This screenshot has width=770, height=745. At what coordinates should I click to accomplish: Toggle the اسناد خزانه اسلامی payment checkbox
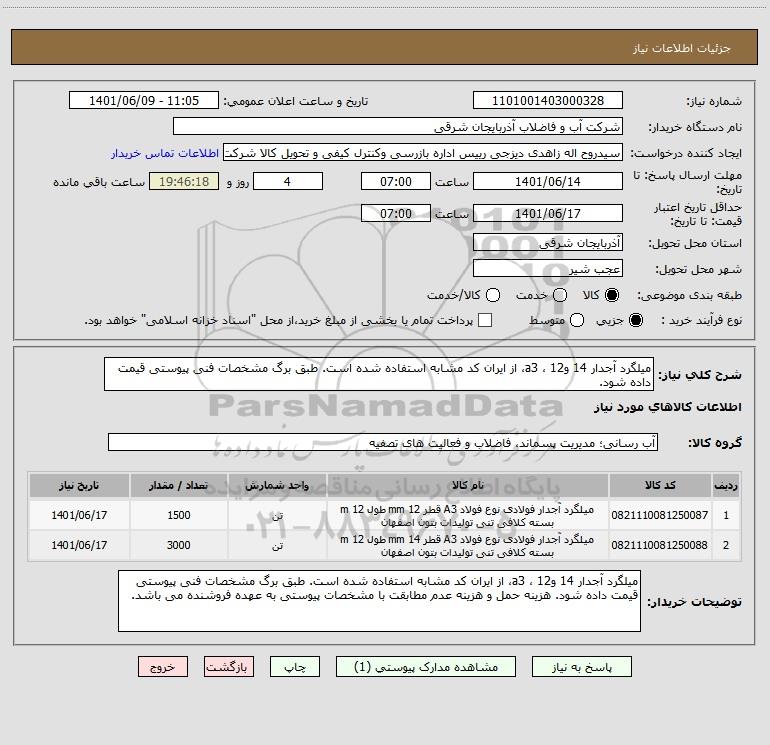pyautogui.click(x=485, y=320)
